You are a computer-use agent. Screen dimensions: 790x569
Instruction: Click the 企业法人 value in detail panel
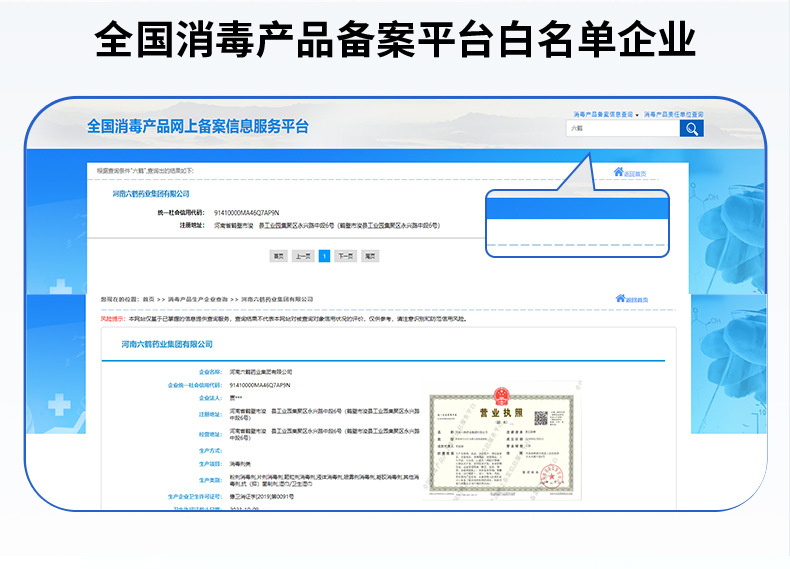click(x=236, y=398)
